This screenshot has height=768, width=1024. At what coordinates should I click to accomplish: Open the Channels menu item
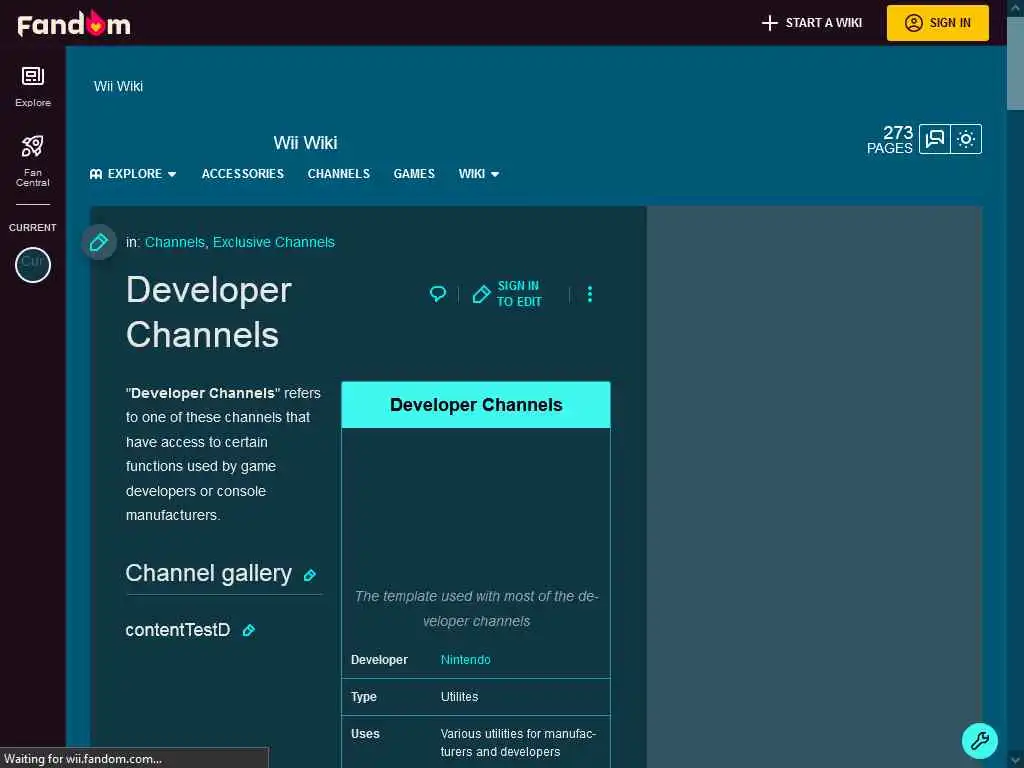point(338,174)
